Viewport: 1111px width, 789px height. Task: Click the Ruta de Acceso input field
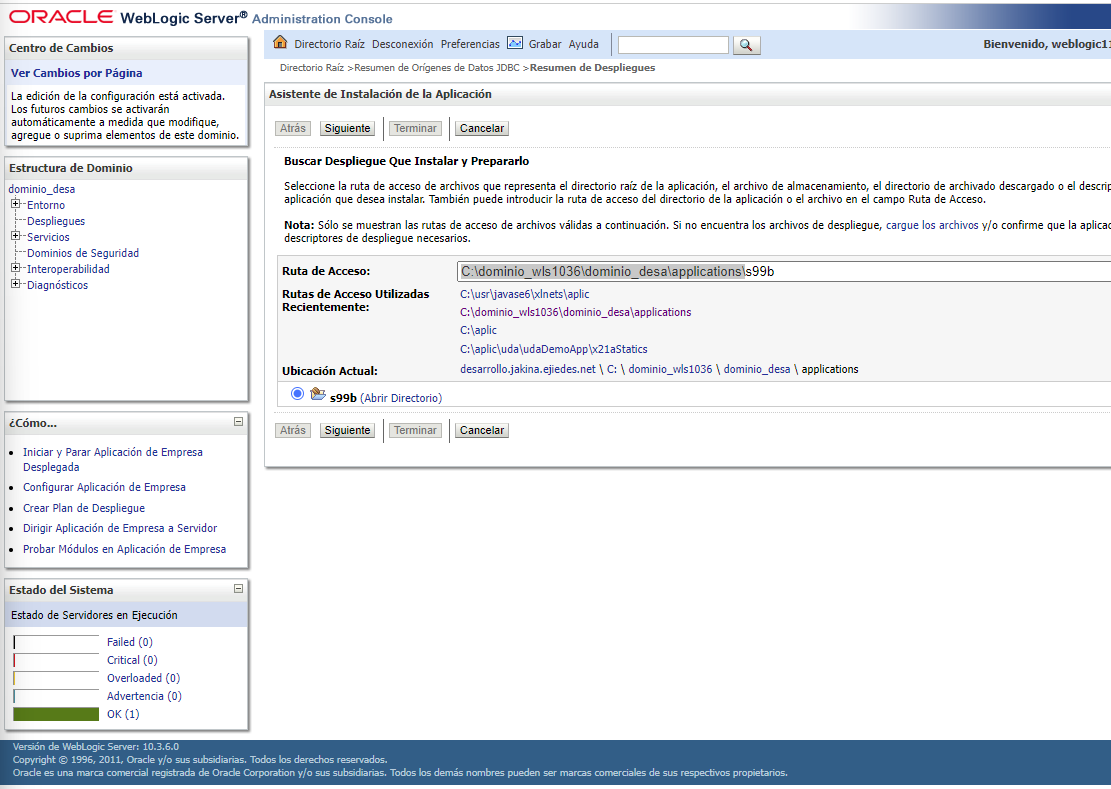pos(784,271)
